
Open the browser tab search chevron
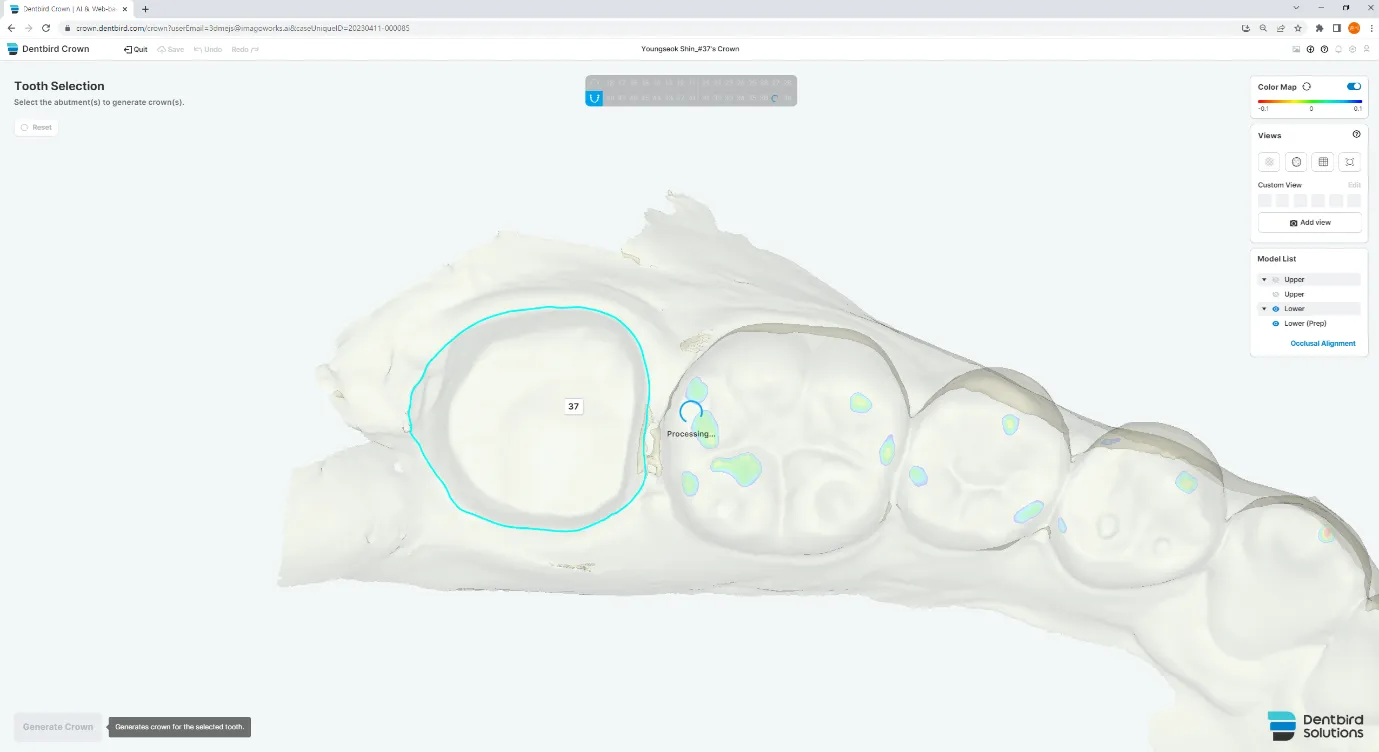pos(1297,8)
